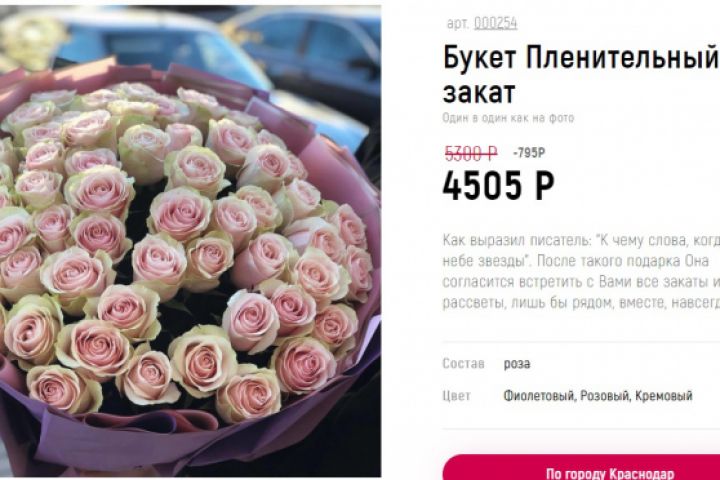Click the word 'закат' in the title
720x480 pixels.
point(478,92)
